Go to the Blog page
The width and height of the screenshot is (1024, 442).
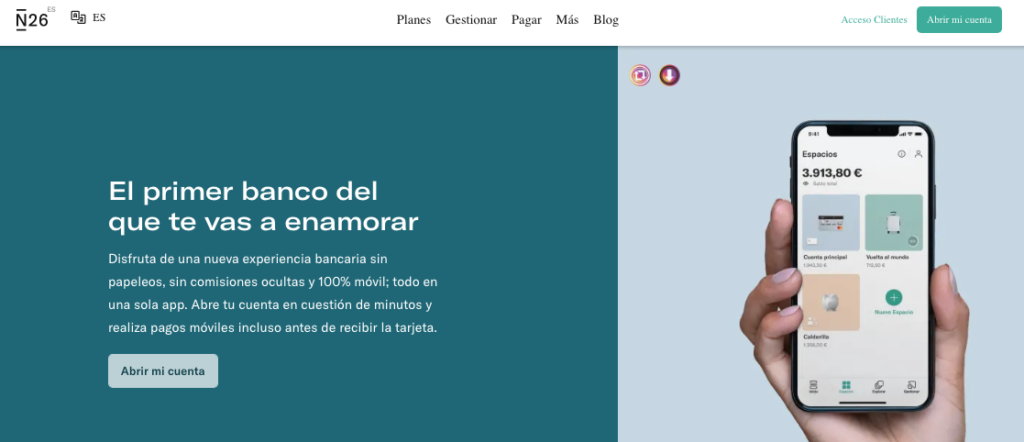(x=606, y=20)
